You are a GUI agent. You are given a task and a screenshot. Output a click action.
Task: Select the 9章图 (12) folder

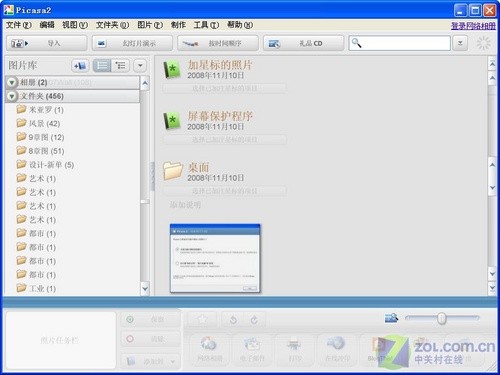coord(40,137)
